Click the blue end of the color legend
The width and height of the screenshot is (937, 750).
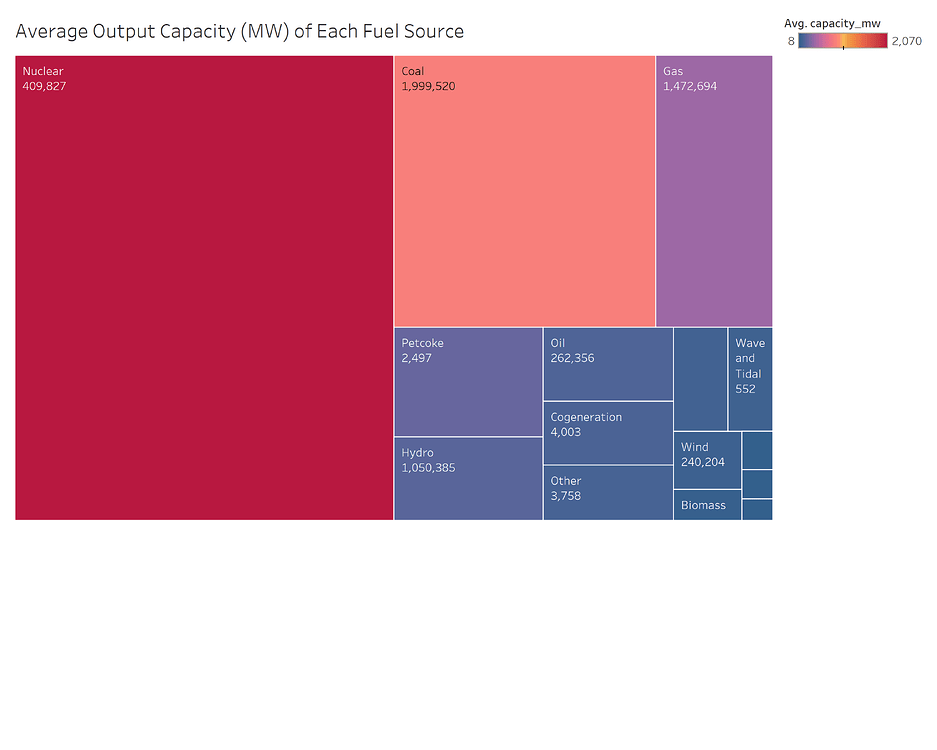tap(805, 41)
